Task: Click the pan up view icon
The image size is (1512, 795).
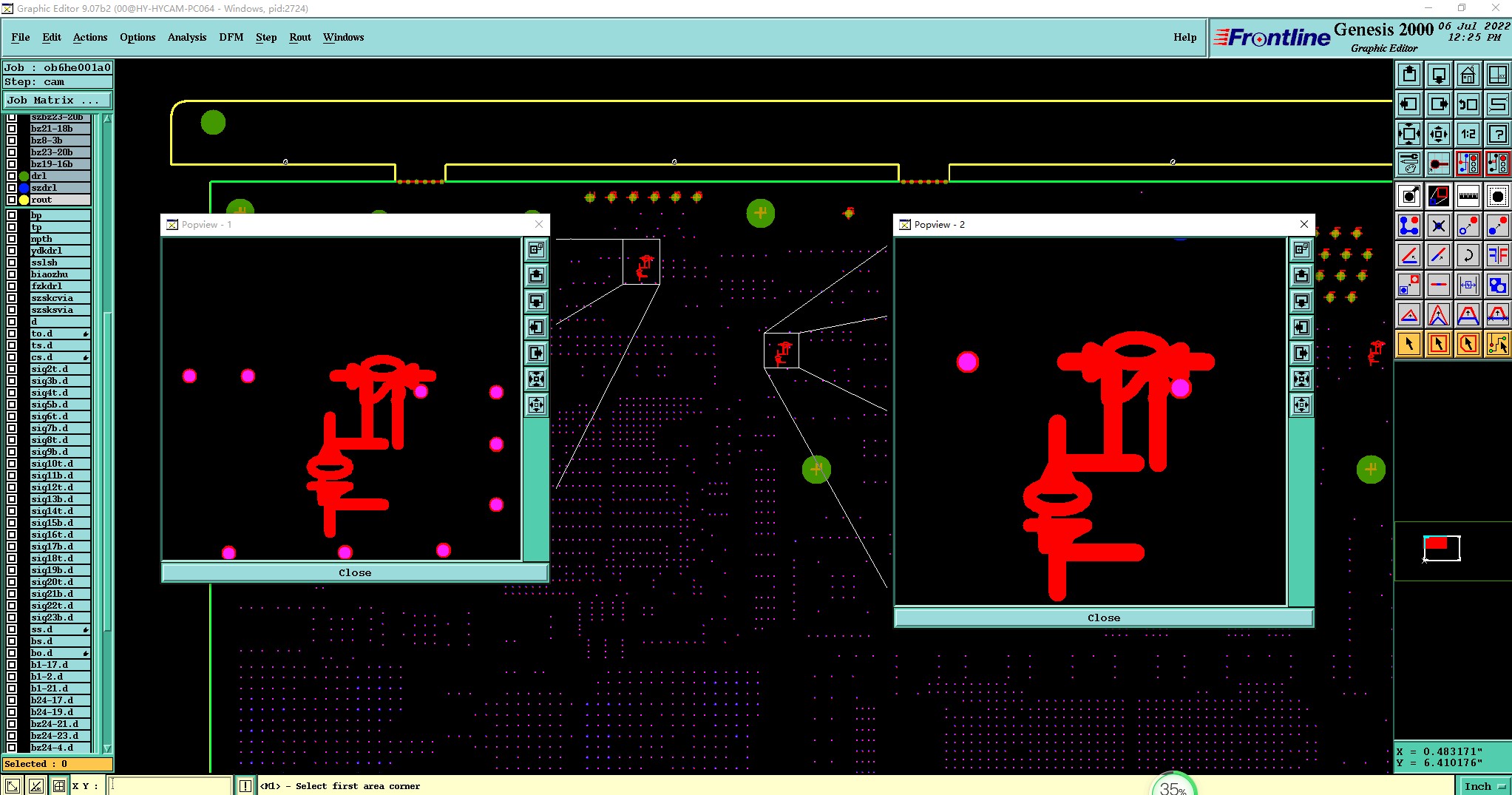Action: (x=1409, y=75)
